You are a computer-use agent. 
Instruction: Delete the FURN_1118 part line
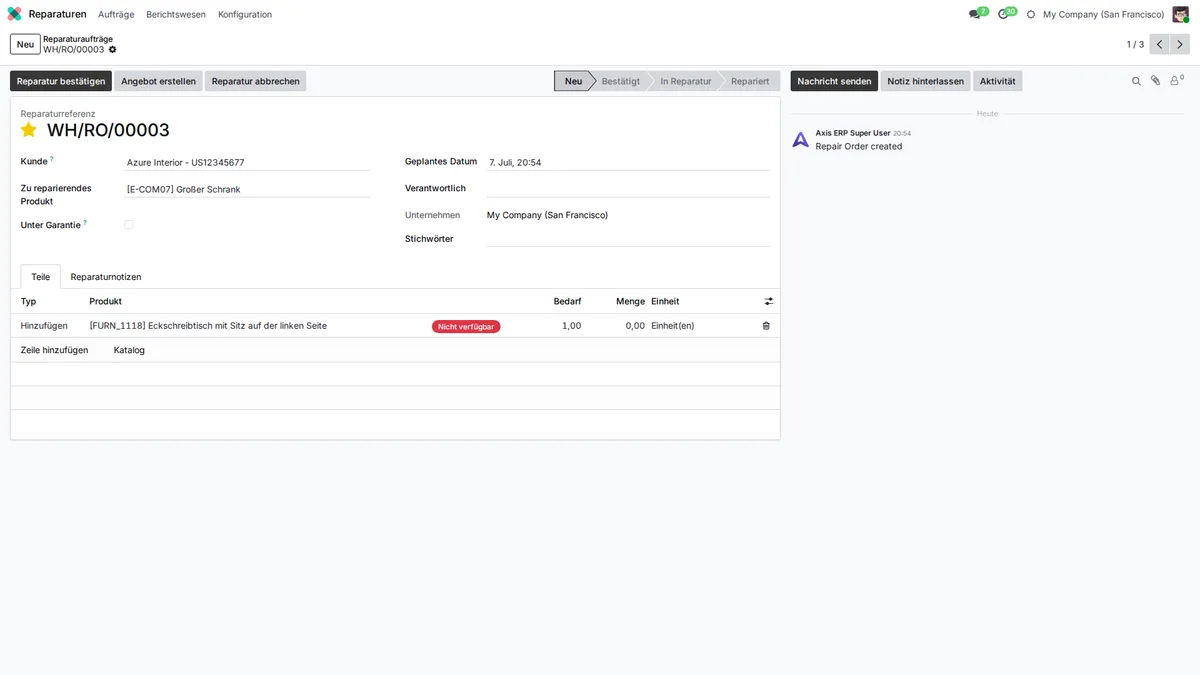tap(766, 326)
